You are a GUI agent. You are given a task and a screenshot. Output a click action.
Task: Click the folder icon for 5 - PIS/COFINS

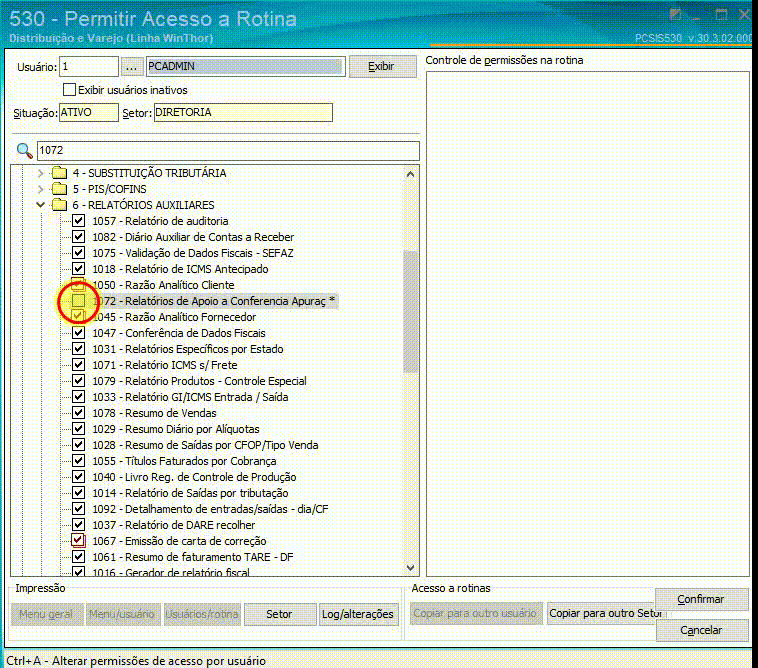click(x=59, y=189)
